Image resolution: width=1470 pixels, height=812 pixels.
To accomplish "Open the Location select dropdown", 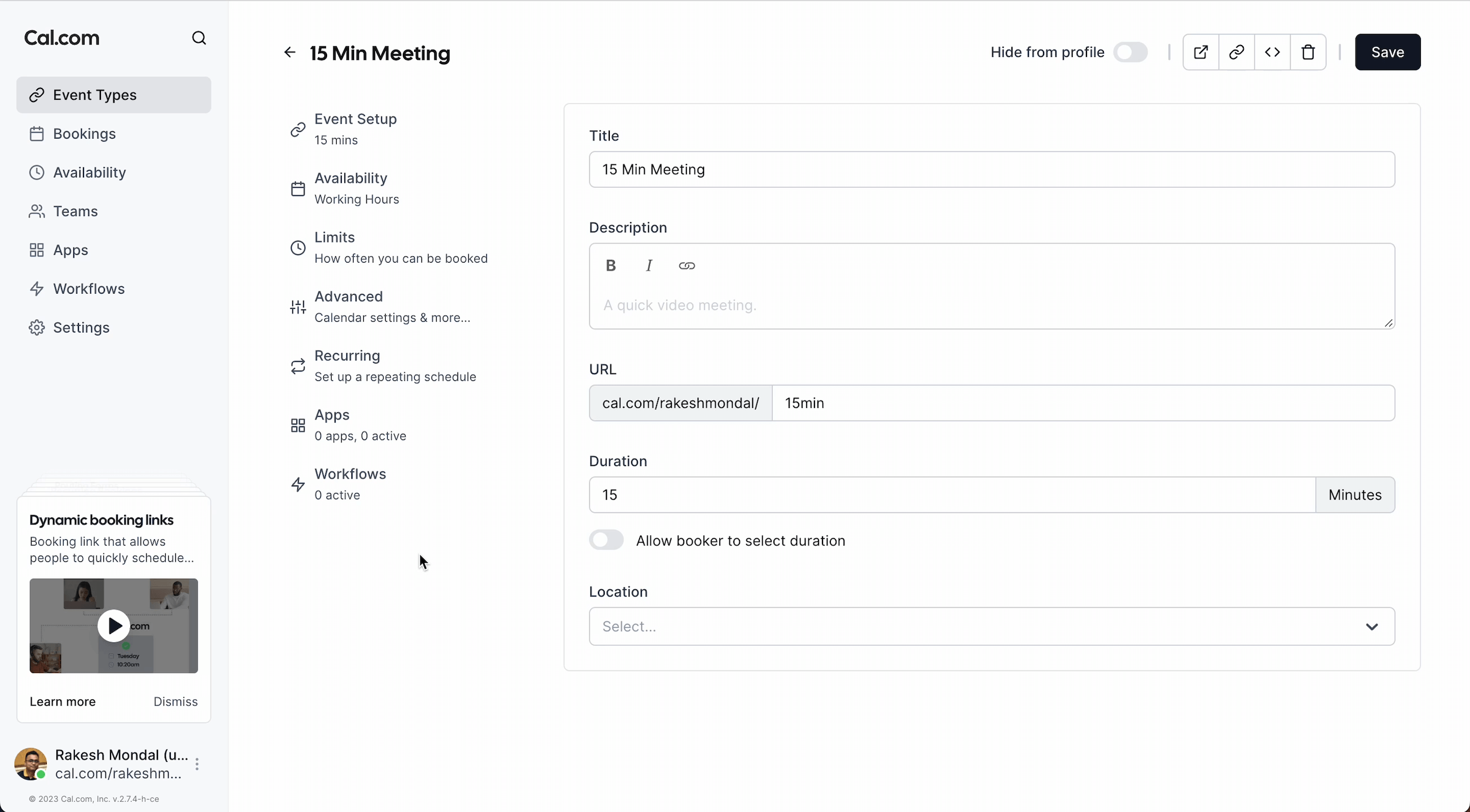I will pos(991,626).
